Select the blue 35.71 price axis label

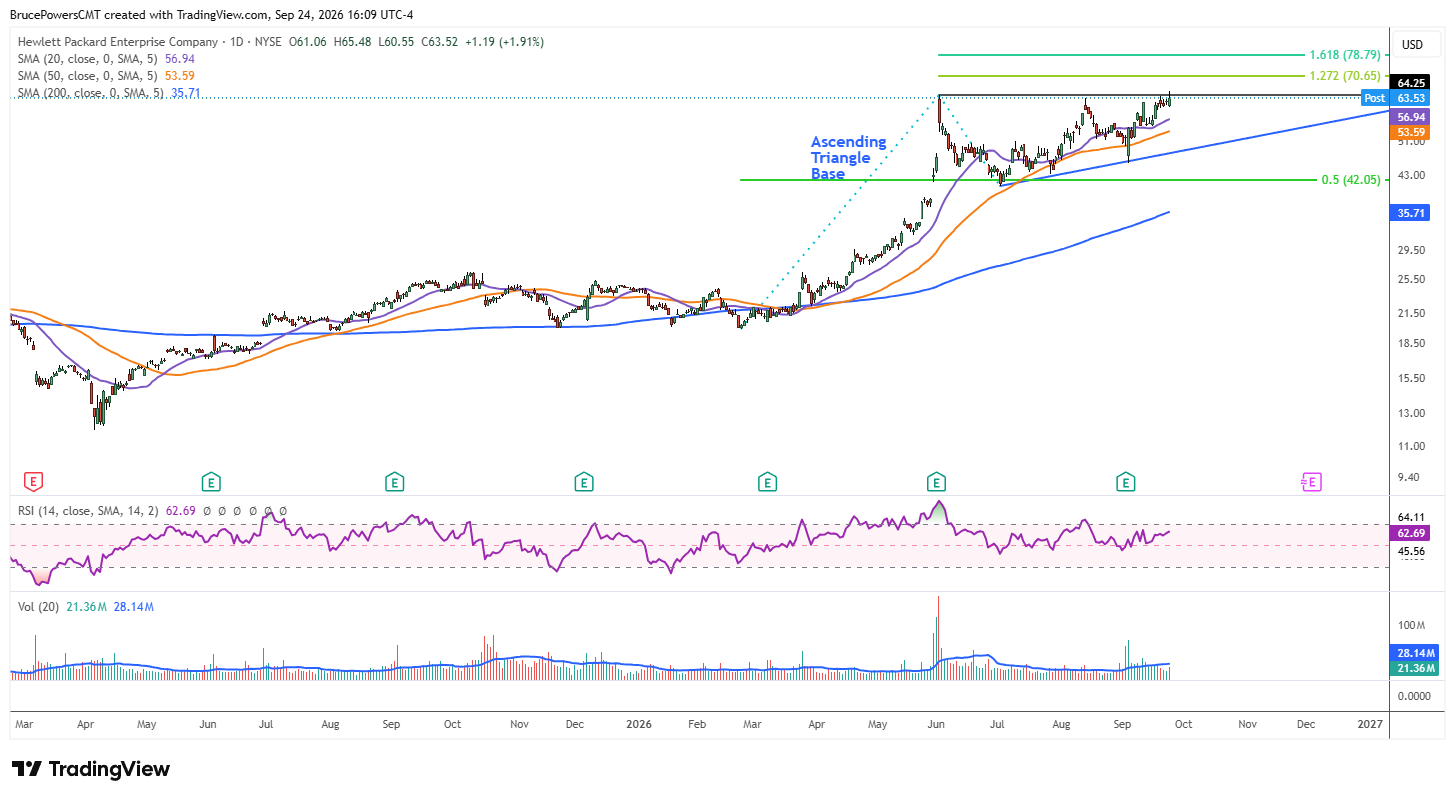pos(1411,213)
